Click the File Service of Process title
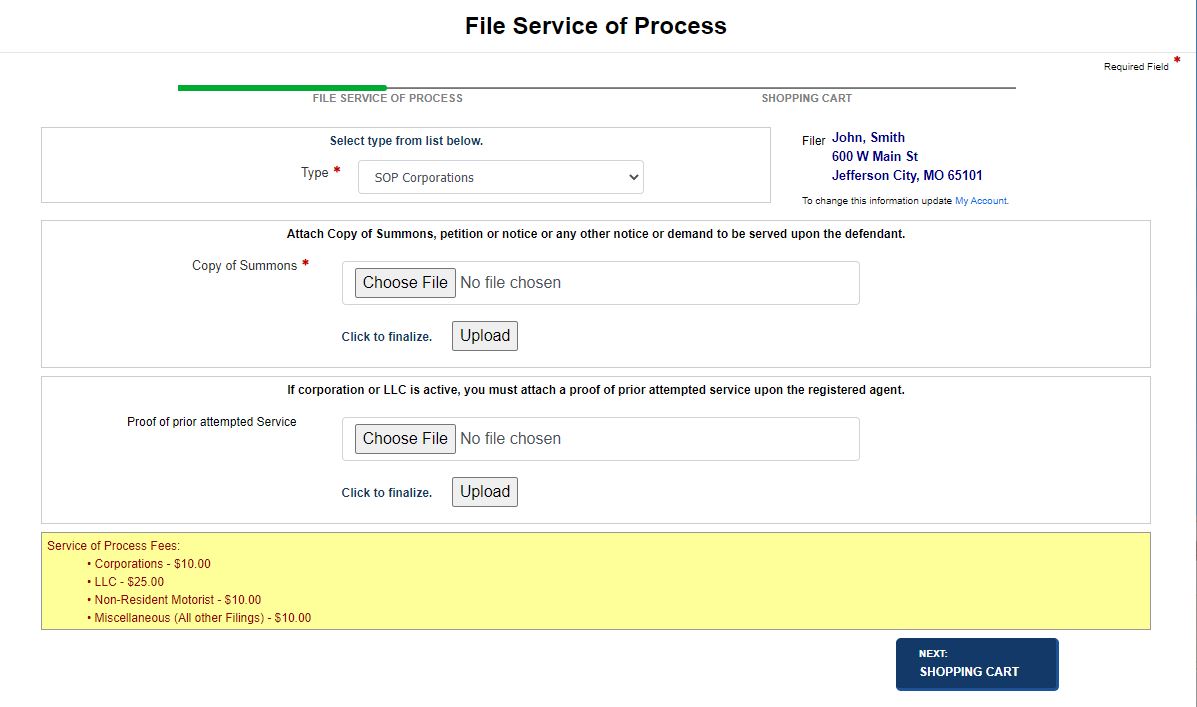Viewport: 1197px width, 707px height. pyautogui.click(x=597, y=26)
